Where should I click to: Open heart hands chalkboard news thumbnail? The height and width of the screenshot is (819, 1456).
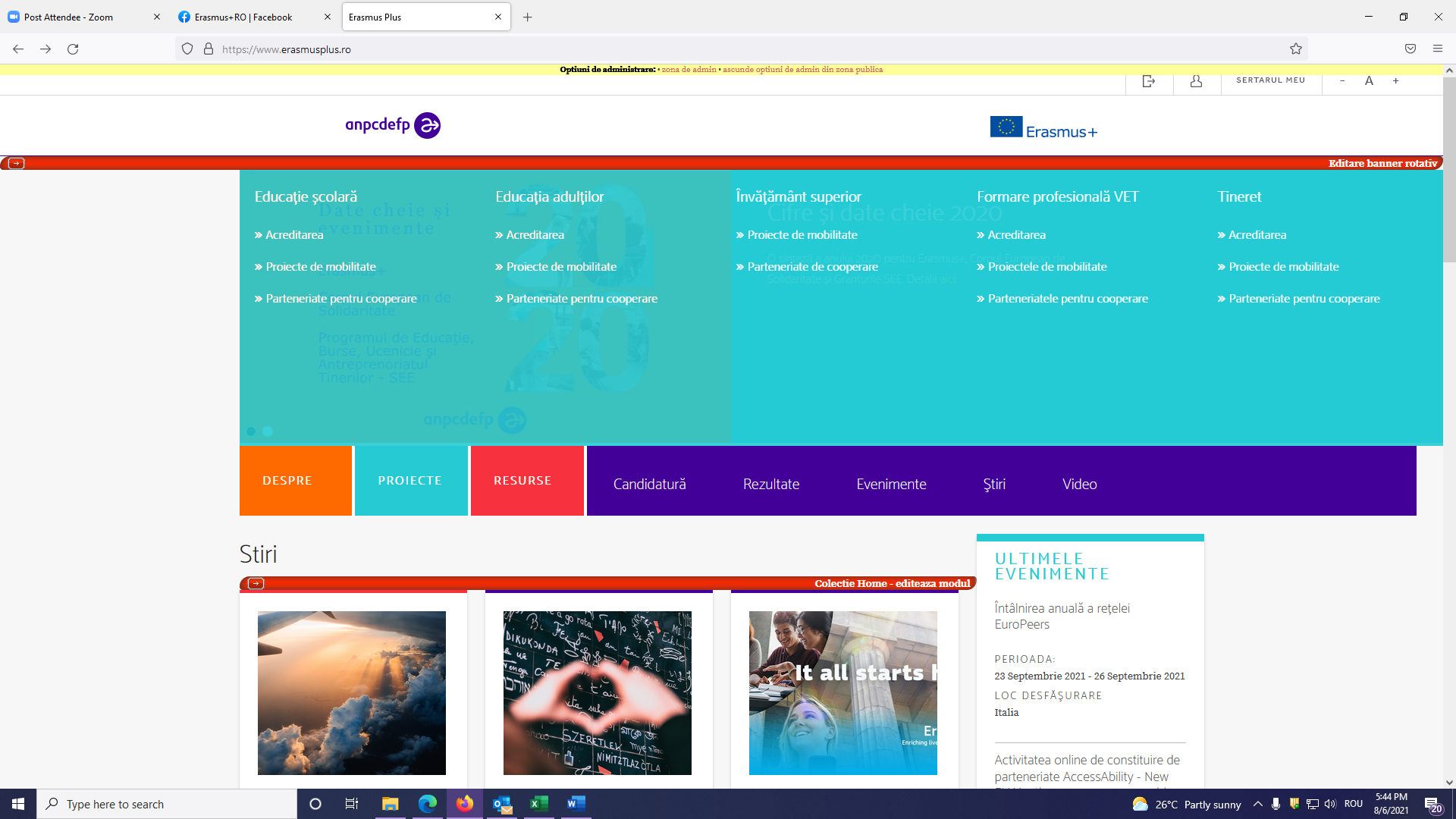[x=598, y=693]
